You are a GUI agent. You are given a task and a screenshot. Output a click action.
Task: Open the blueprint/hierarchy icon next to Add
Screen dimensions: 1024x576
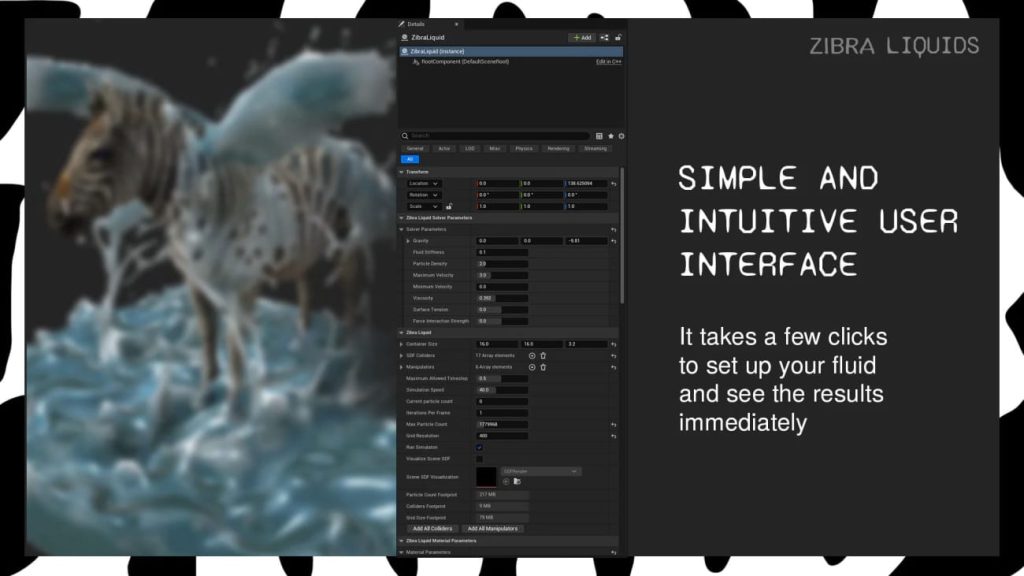pos(604,38)
